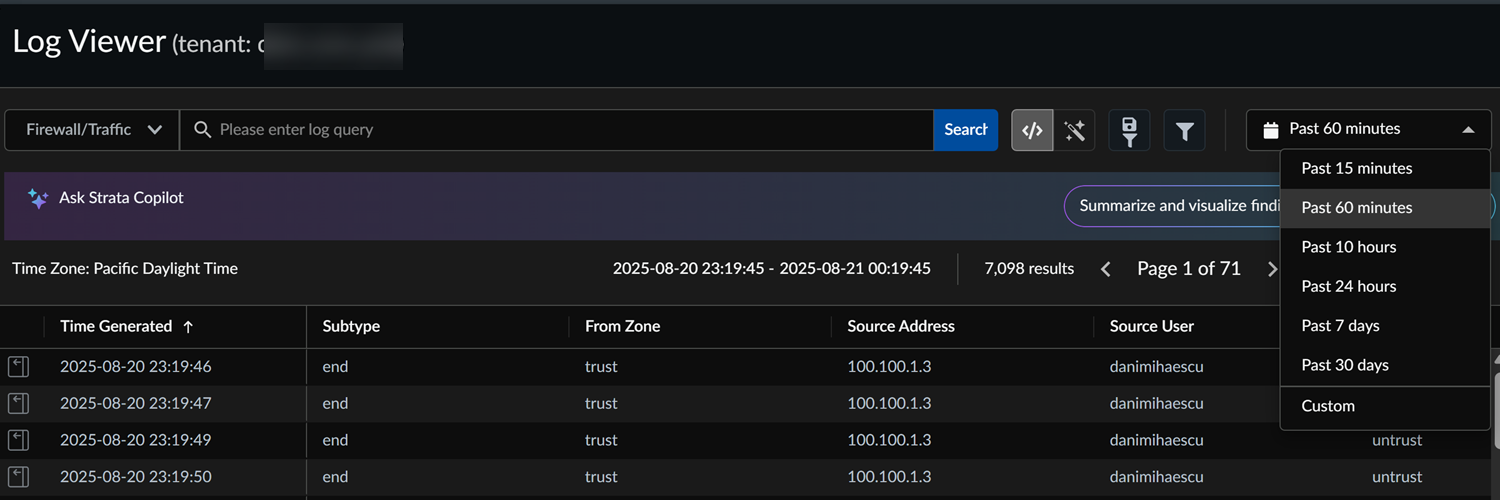Select Past 15 minutes time range

click(x=1356, y=168)
